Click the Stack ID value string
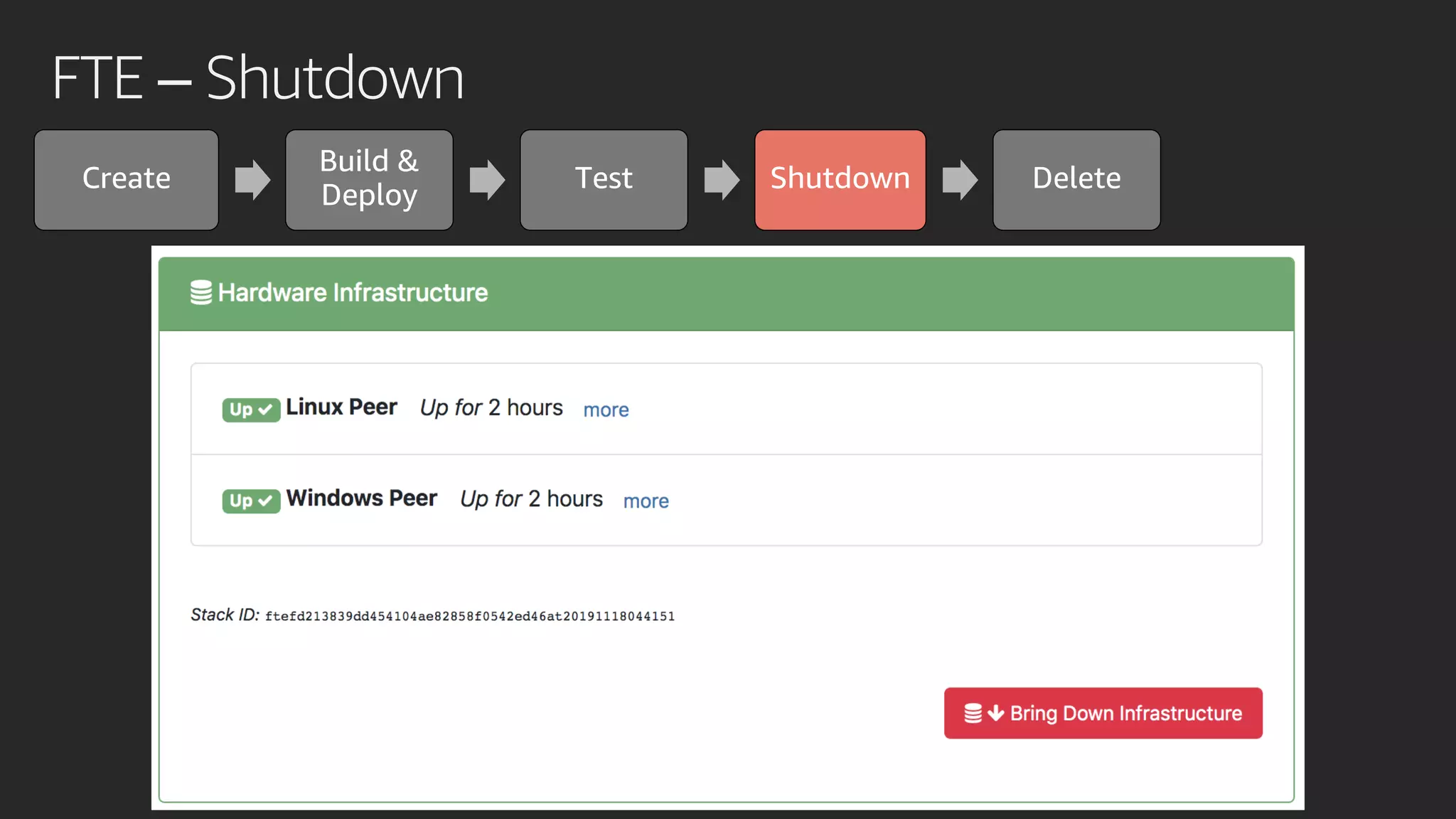Image resolution: width=1456 pixels, height=819 pixels. click(470, 616)
